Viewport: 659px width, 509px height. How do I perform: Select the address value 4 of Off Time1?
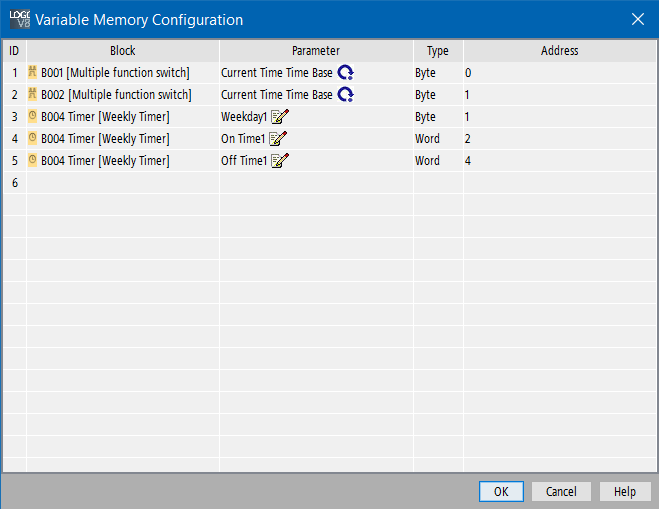(x=468, y=161)
